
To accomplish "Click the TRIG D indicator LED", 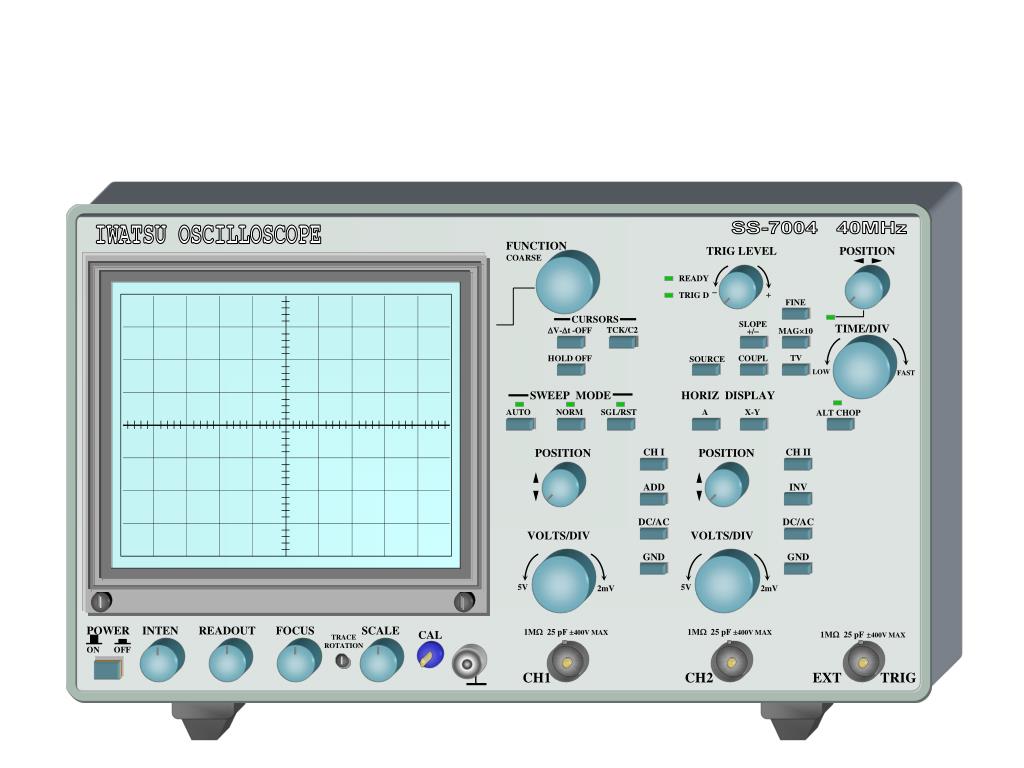I will pyautogui.click(x=669, y=295).
